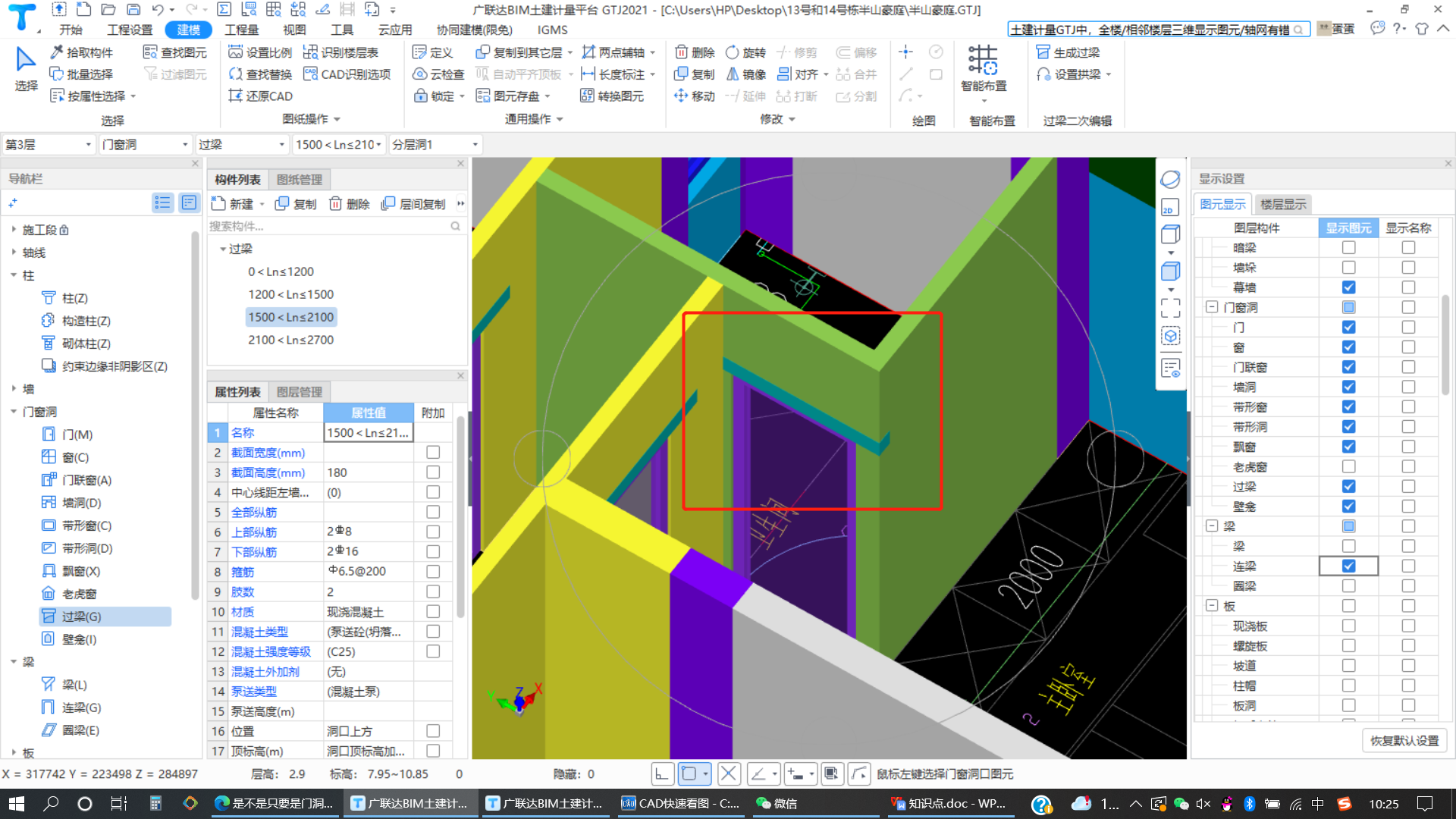This screenshot has height=819, width=1456.
Task: Open the 工程量 ribbon tab
Action: 241,30
